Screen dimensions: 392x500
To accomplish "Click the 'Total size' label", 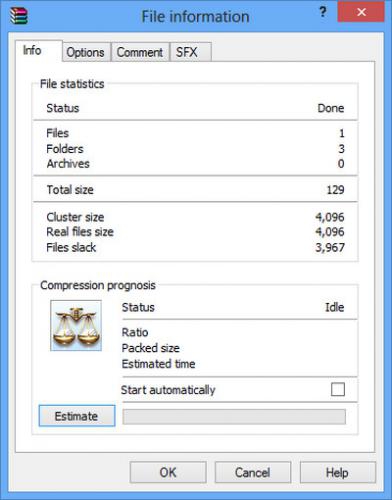I will tap(70, 190).
